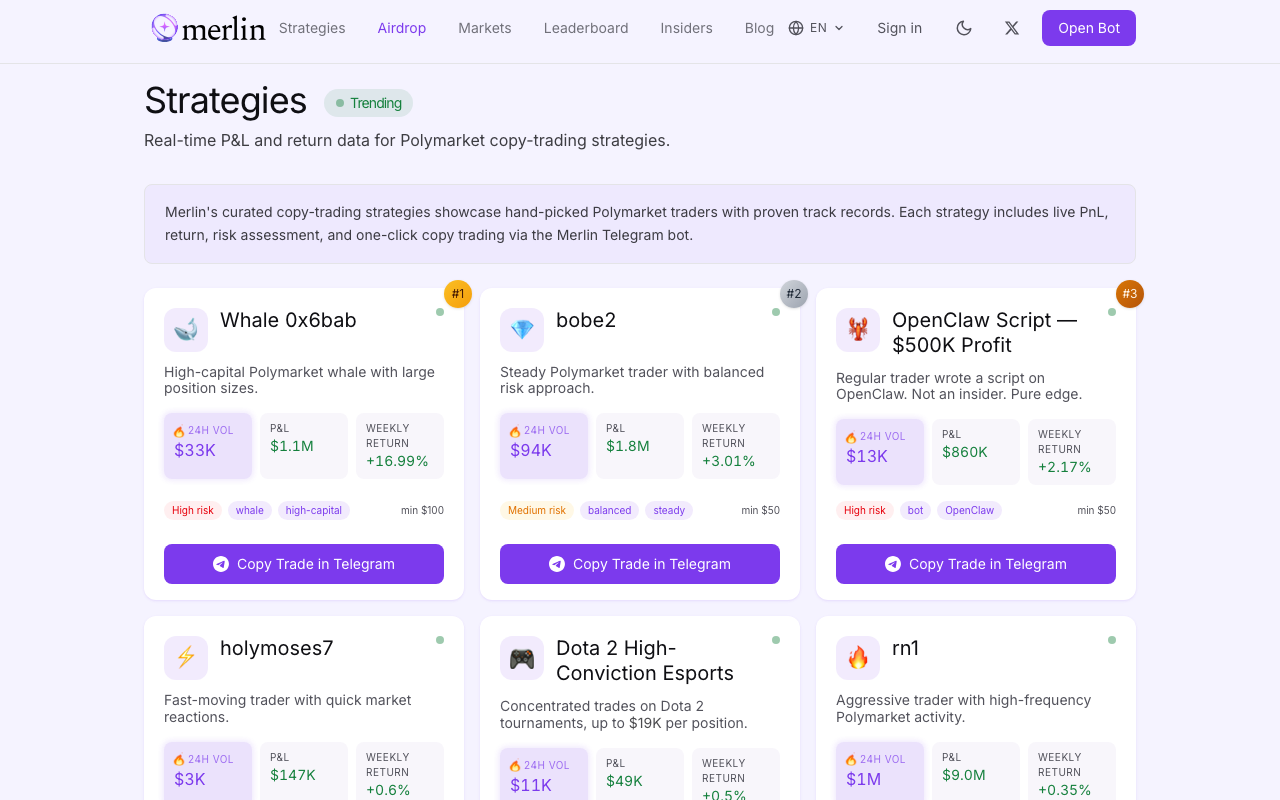Image resolution: width=1280 pixels, height=800 pixels.
Task: Click the #2 rank badge
Action: 794,294
